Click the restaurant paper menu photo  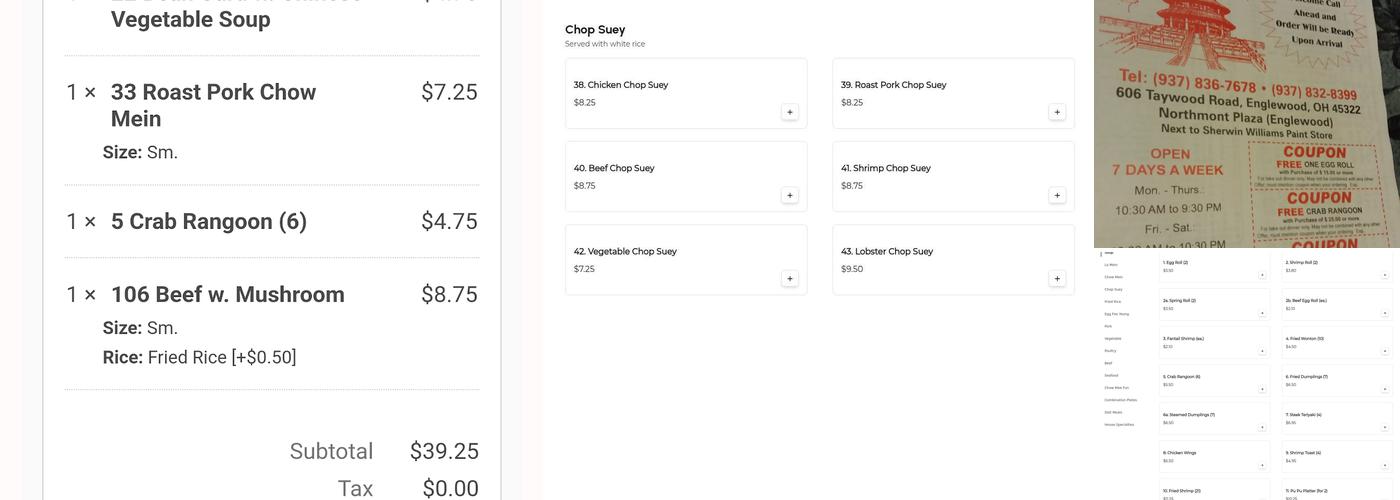(1246, 123)
